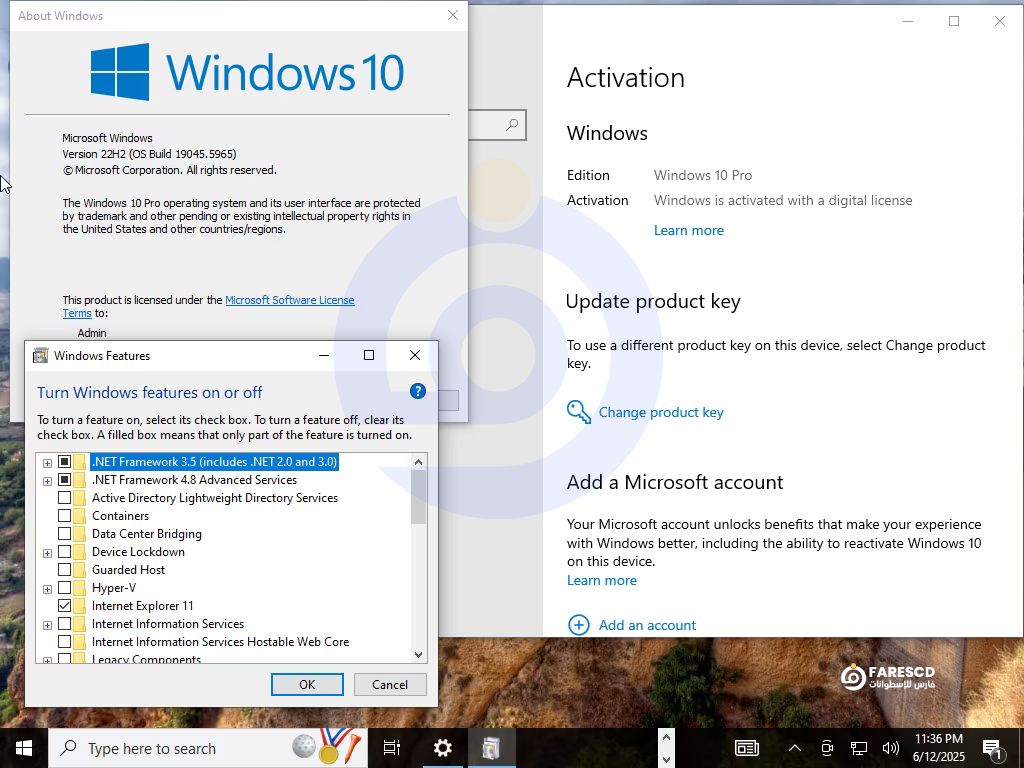Expand .NET Framework 3.5 tree node
Image resolution: width=1024 pixels, height=768 pixels.
tap(47, 463)
